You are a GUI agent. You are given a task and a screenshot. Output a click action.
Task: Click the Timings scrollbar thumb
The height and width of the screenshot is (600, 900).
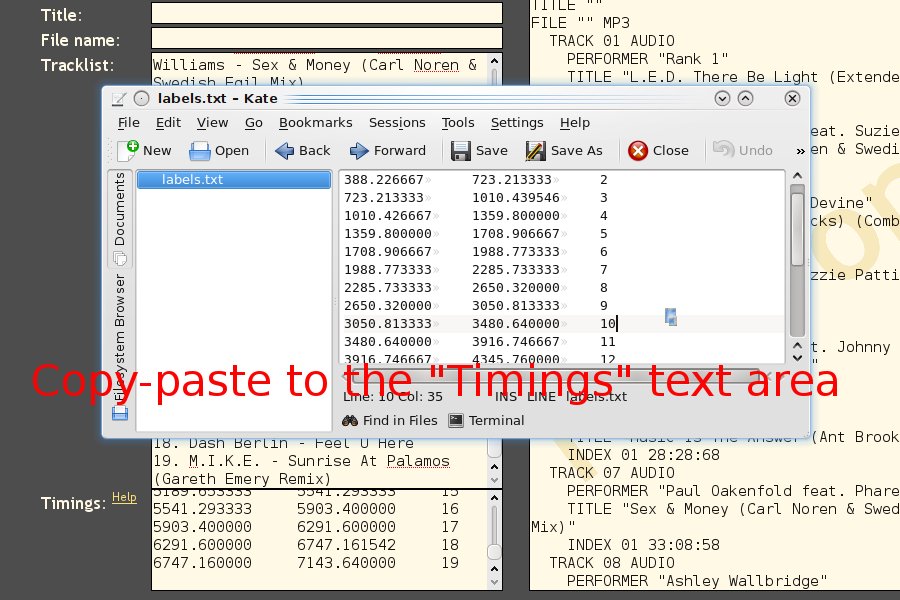point(494,551)
